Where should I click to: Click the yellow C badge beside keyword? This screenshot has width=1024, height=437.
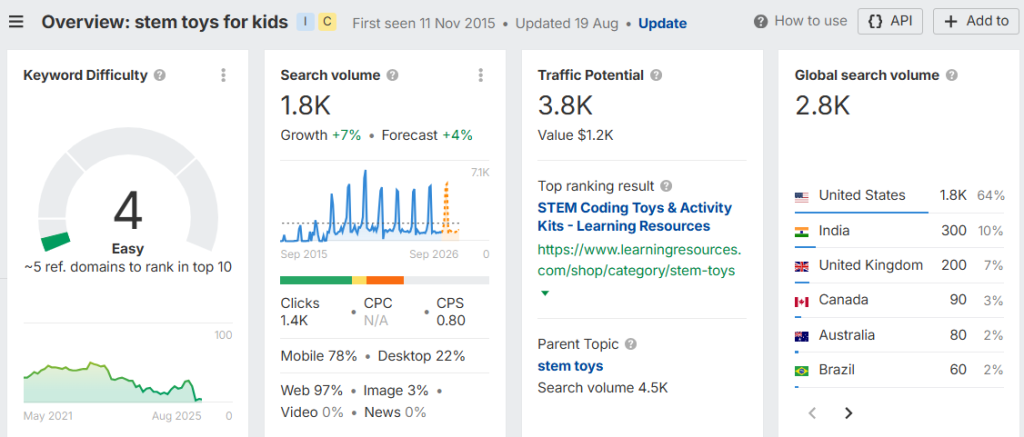327,22
